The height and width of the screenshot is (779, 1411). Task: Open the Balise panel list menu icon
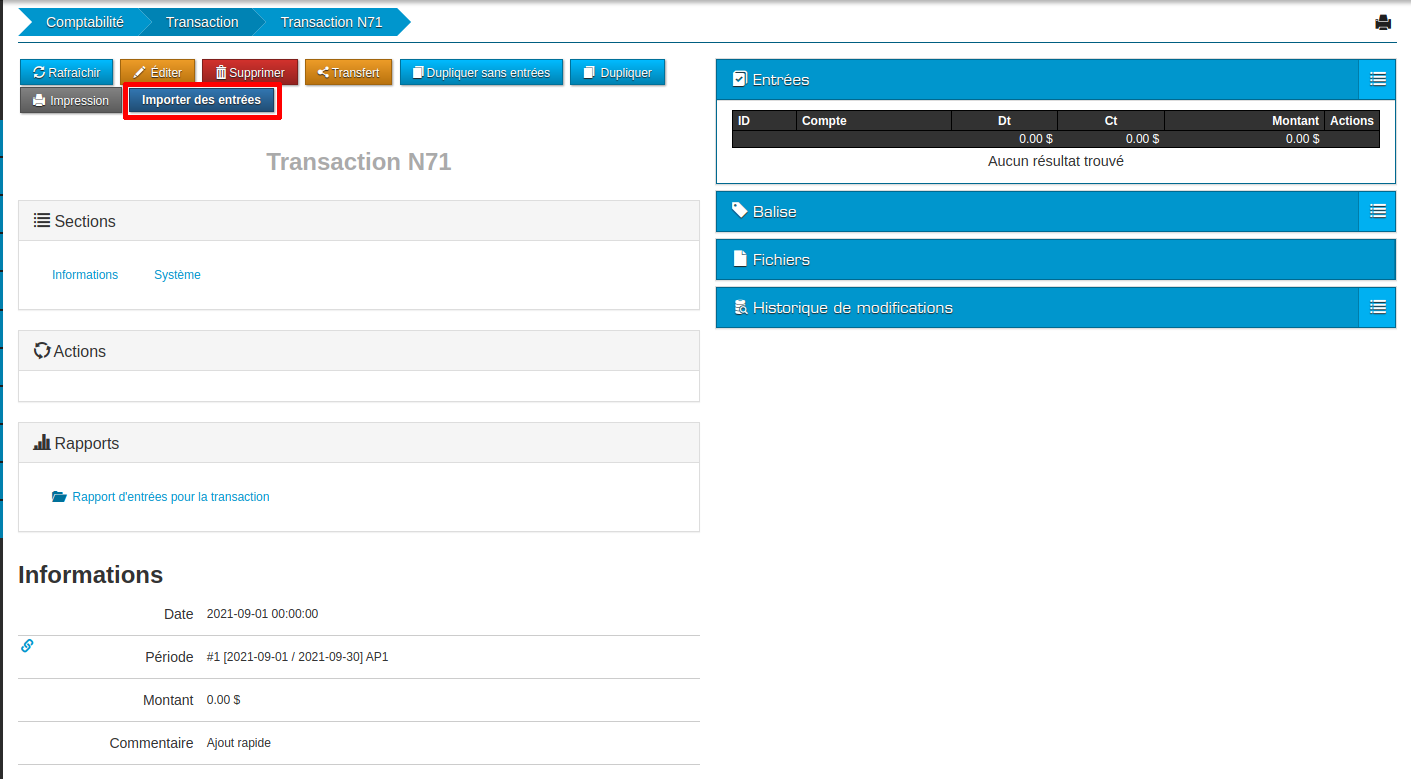click(x=1377, y=211)
